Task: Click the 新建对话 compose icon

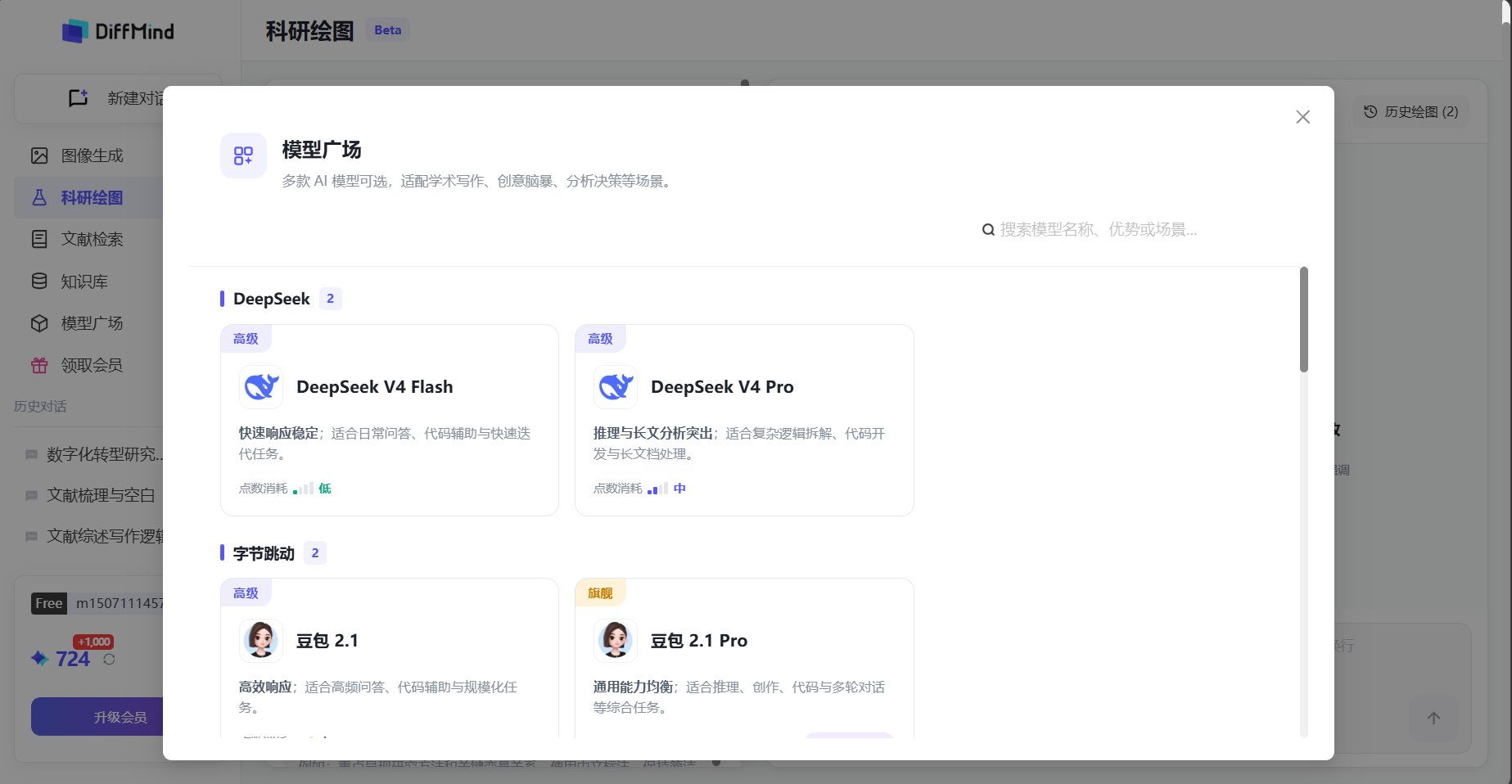Action: point(79,98)
